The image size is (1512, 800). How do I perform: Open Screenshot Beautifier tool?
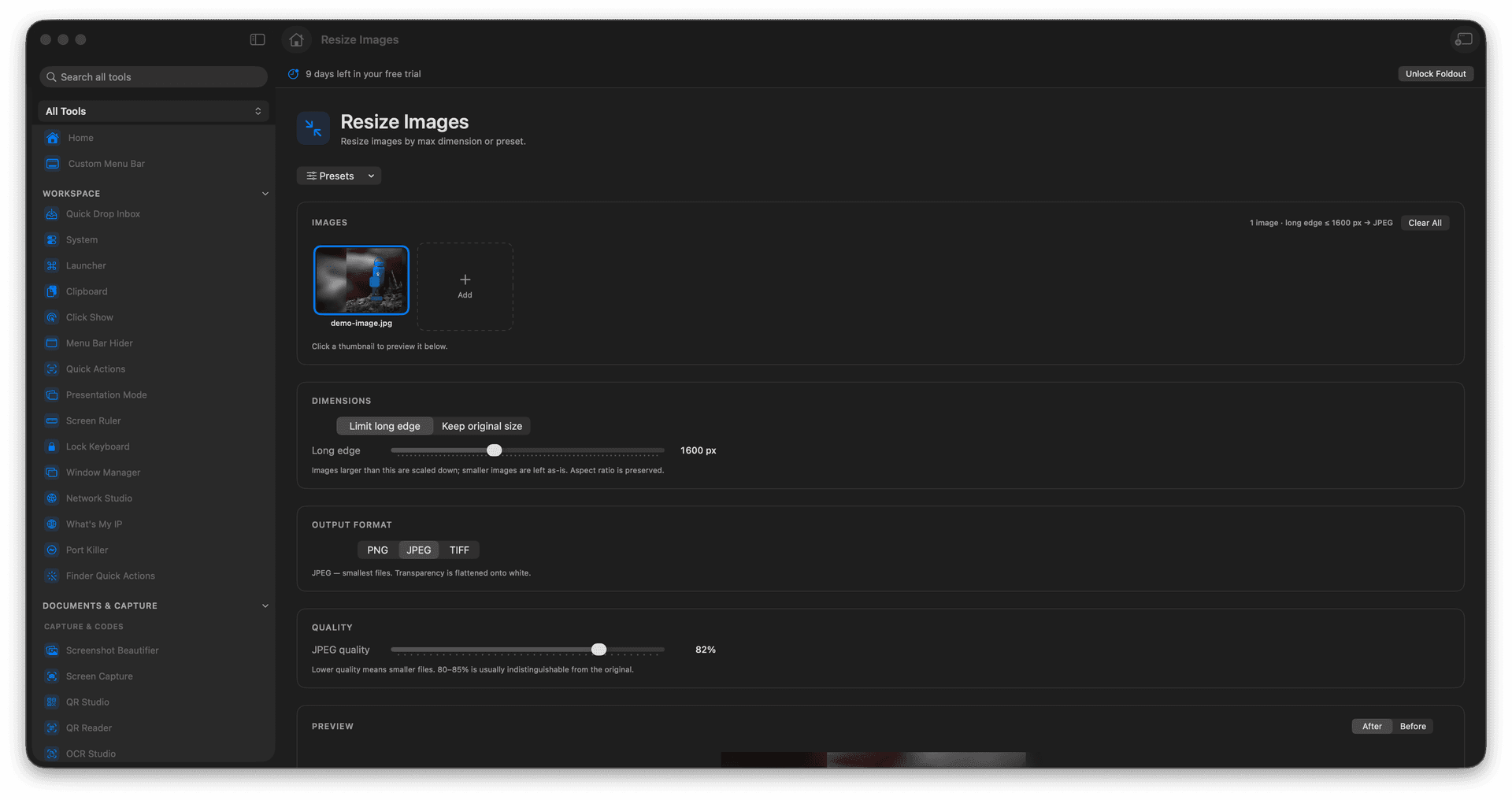click(x=154, y=650)
